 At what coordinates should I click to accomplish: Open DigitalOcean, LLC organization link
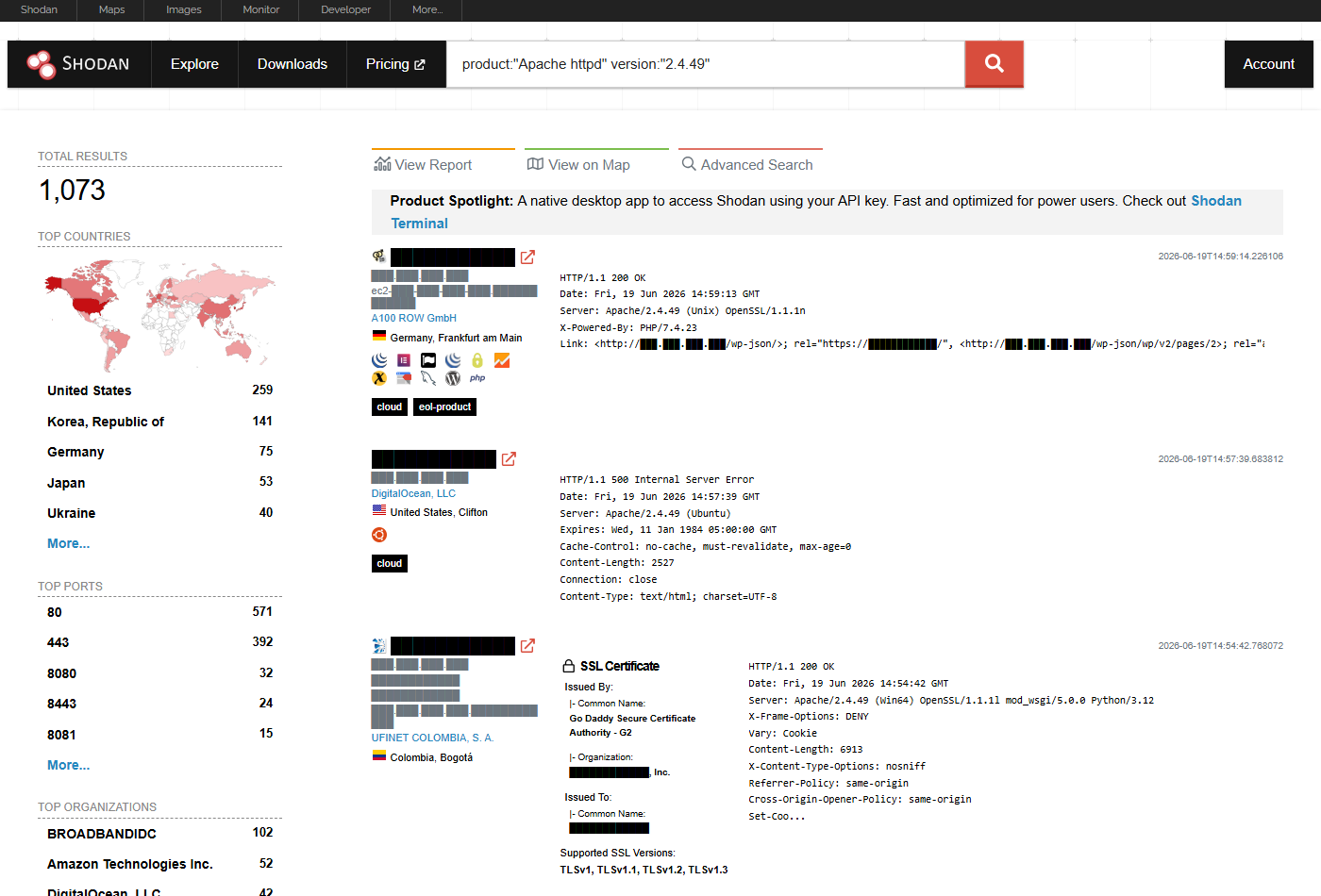point(413,493)
